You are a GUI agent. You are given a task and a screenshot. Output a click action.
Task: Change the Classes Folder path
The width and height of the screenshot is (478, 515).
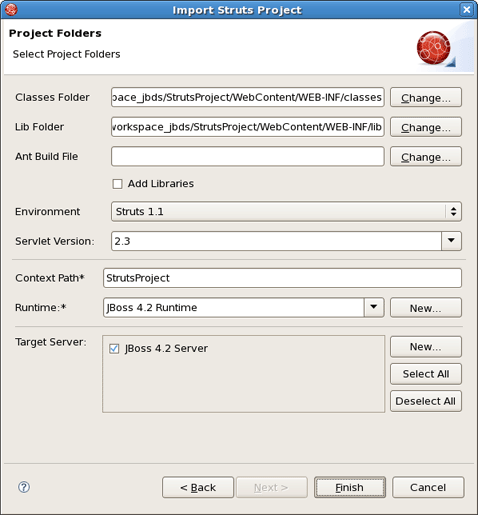[426, 97]
